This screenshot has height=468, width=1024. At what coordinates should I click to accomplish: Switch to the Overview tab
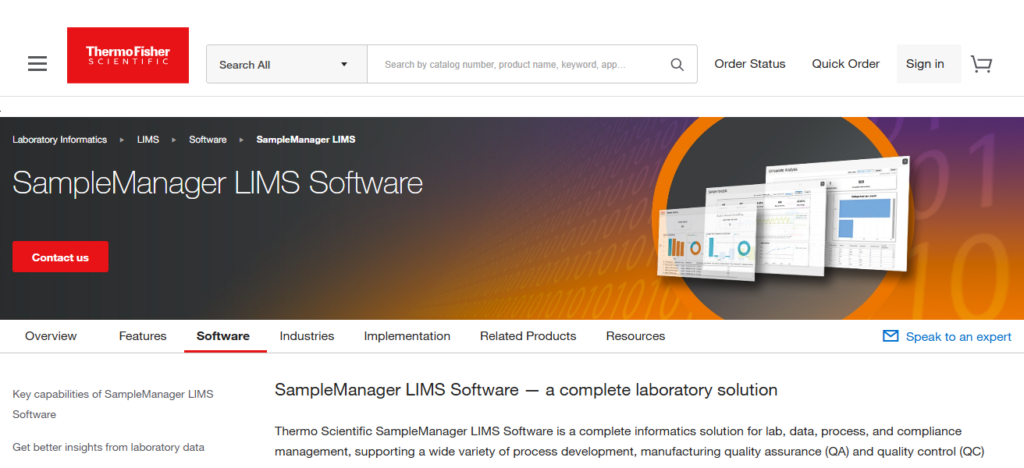click(51, 336)
